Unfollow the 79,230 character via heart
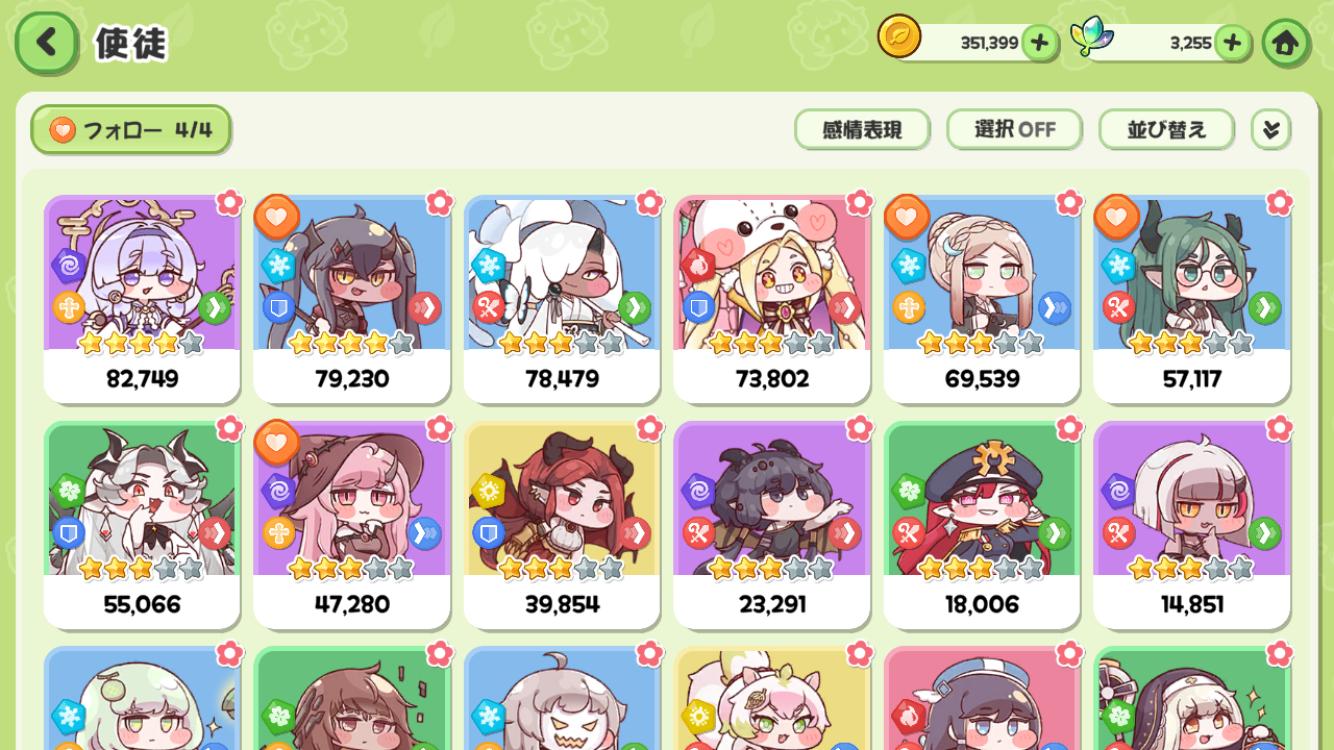Screen dimensions: 1334x750 277,217
